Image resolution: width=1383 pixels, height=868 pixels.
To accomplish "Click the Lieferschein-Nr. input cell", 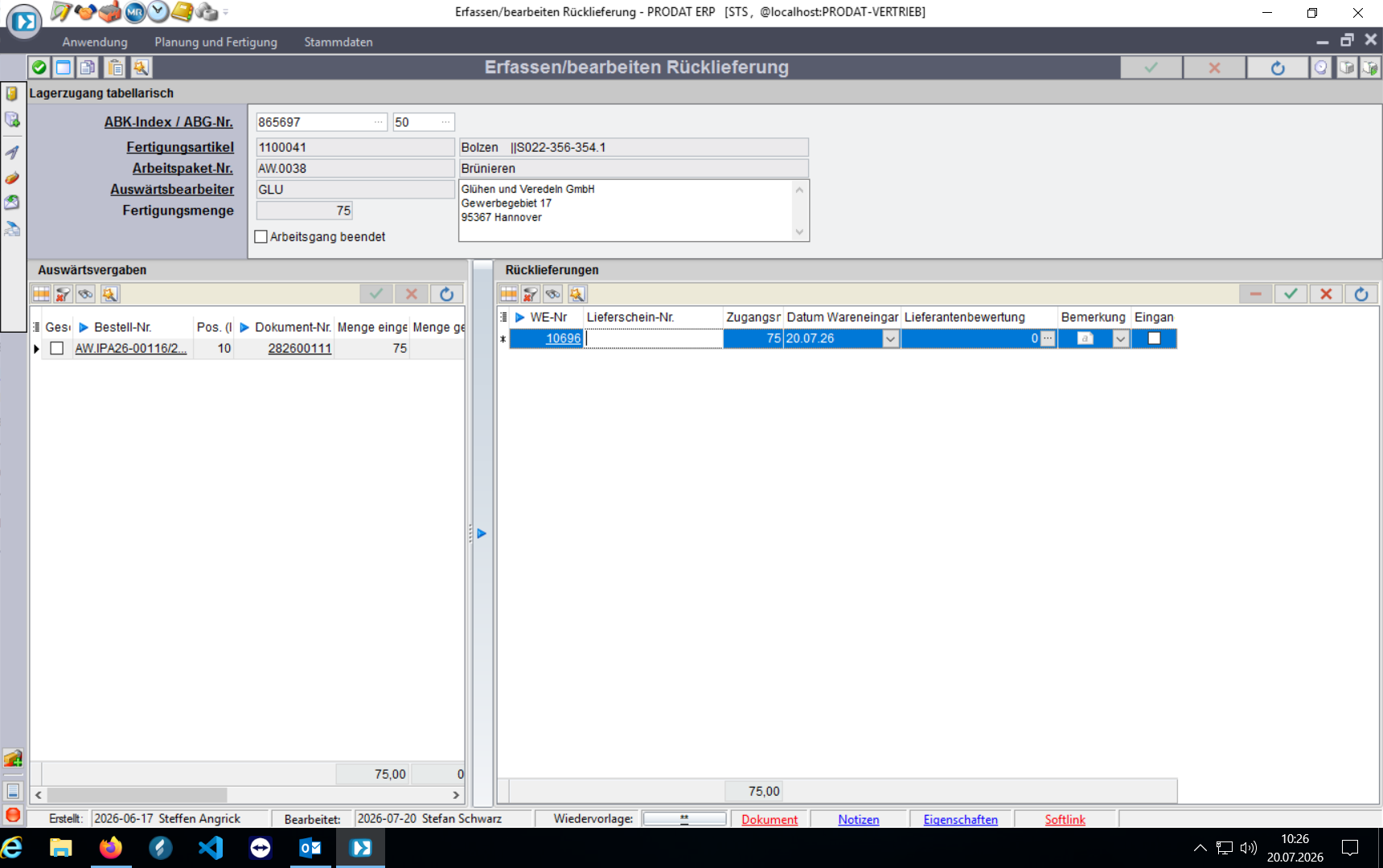I will coord(653,338).
